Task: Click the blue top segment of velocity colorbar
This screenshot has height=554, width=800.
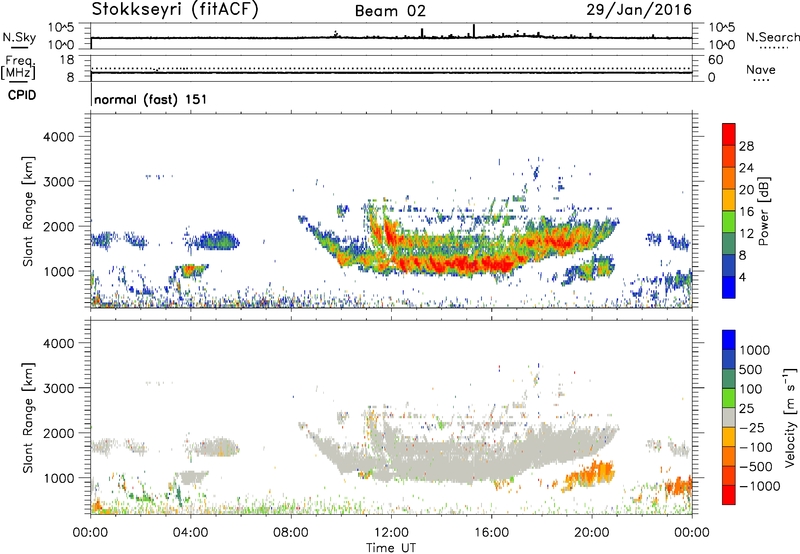Action: (729, 340)
